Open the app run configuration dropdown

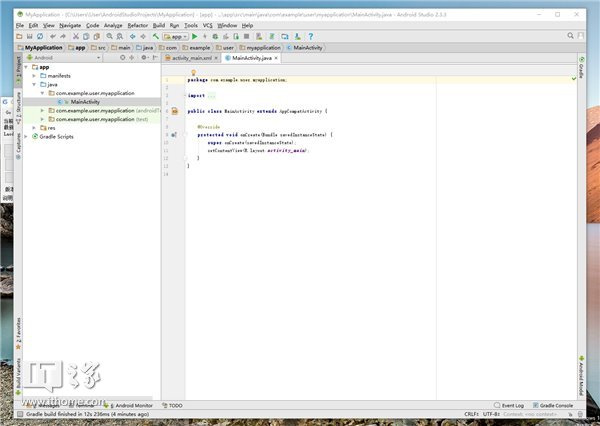(176, 36)
